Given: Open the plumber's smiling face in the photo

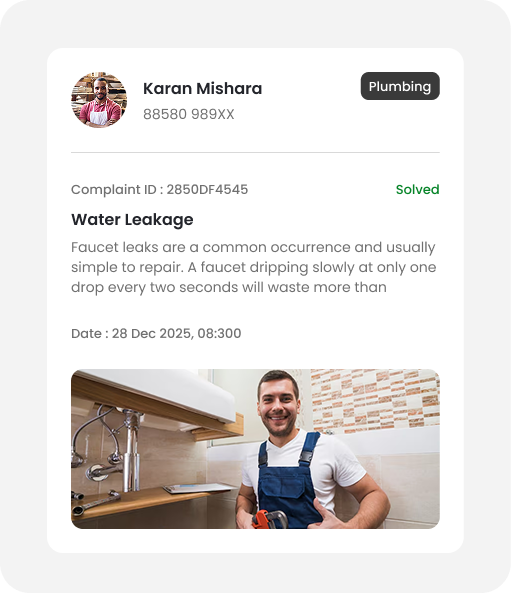Looking at the screenshot, I should click(279, 405).
